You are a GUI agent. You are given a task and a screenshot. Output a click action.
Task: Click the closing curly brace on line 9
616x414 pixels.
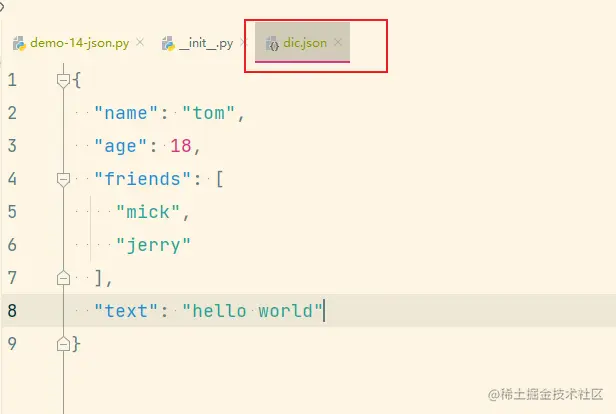click(x=77, y=344)
